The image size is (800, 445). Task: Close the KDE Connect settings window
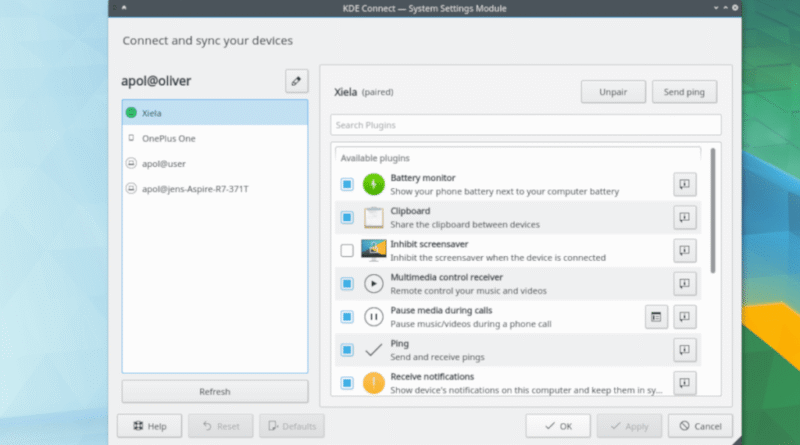tap(735, 8)
